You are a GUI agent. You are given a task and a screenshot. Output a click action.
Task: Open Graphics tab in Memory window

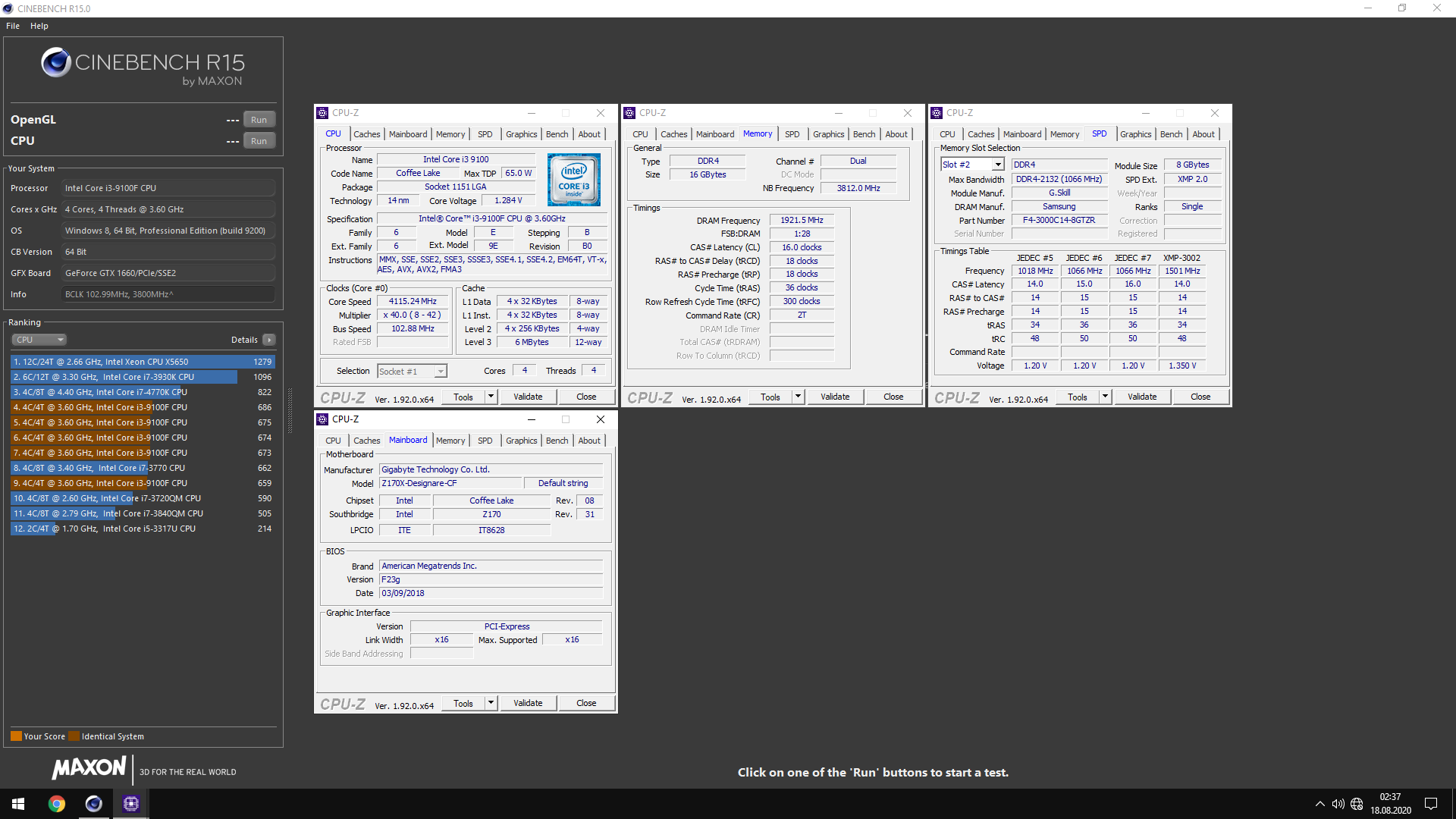tap(829, 134)
